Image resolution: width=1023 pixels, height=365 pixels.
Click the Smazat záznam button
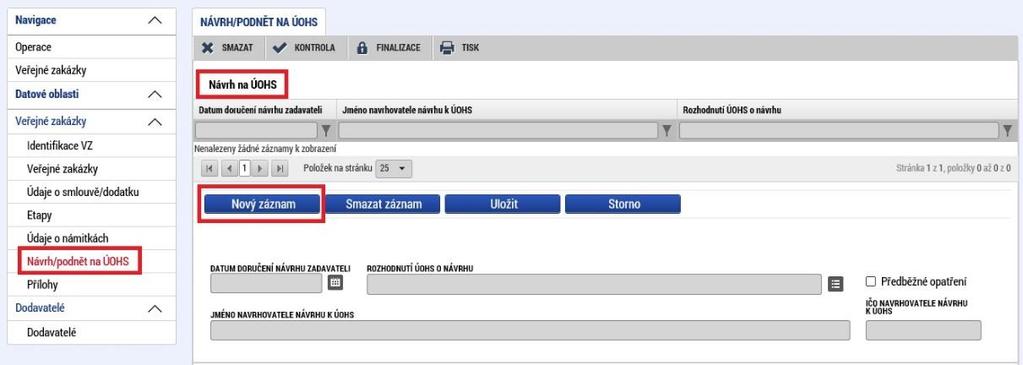click(x=383, y=204)
